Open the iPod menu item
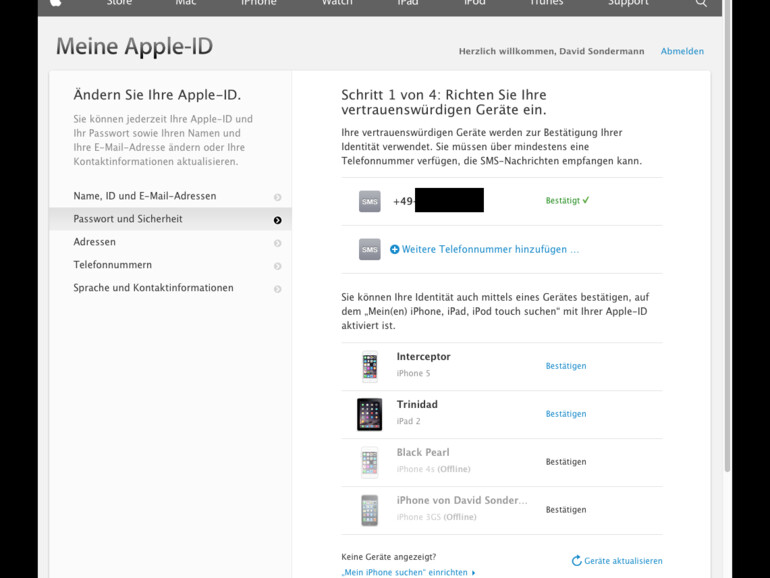 pos(475,2)
